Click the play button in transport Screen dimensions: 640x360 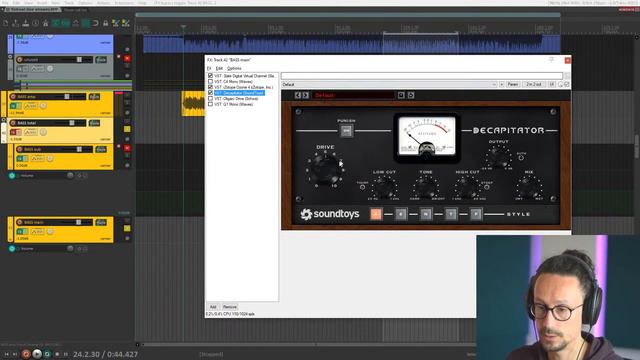(37, 354)
